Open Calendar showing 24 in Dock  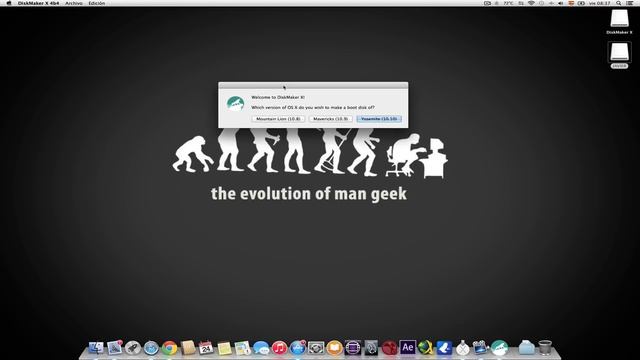point(206,348)
